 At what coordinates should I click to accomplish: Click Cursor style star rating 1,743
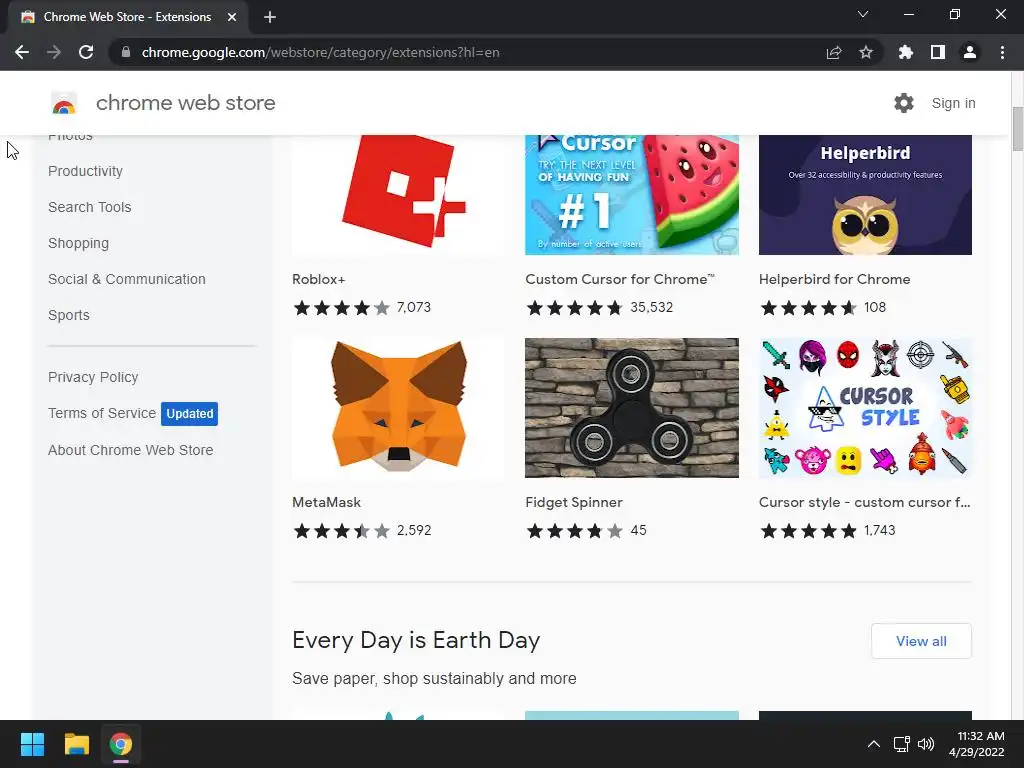[827, 530]
